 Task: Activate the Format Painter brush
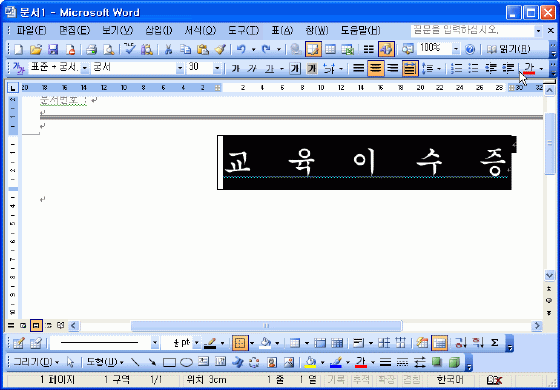[220, 49]
